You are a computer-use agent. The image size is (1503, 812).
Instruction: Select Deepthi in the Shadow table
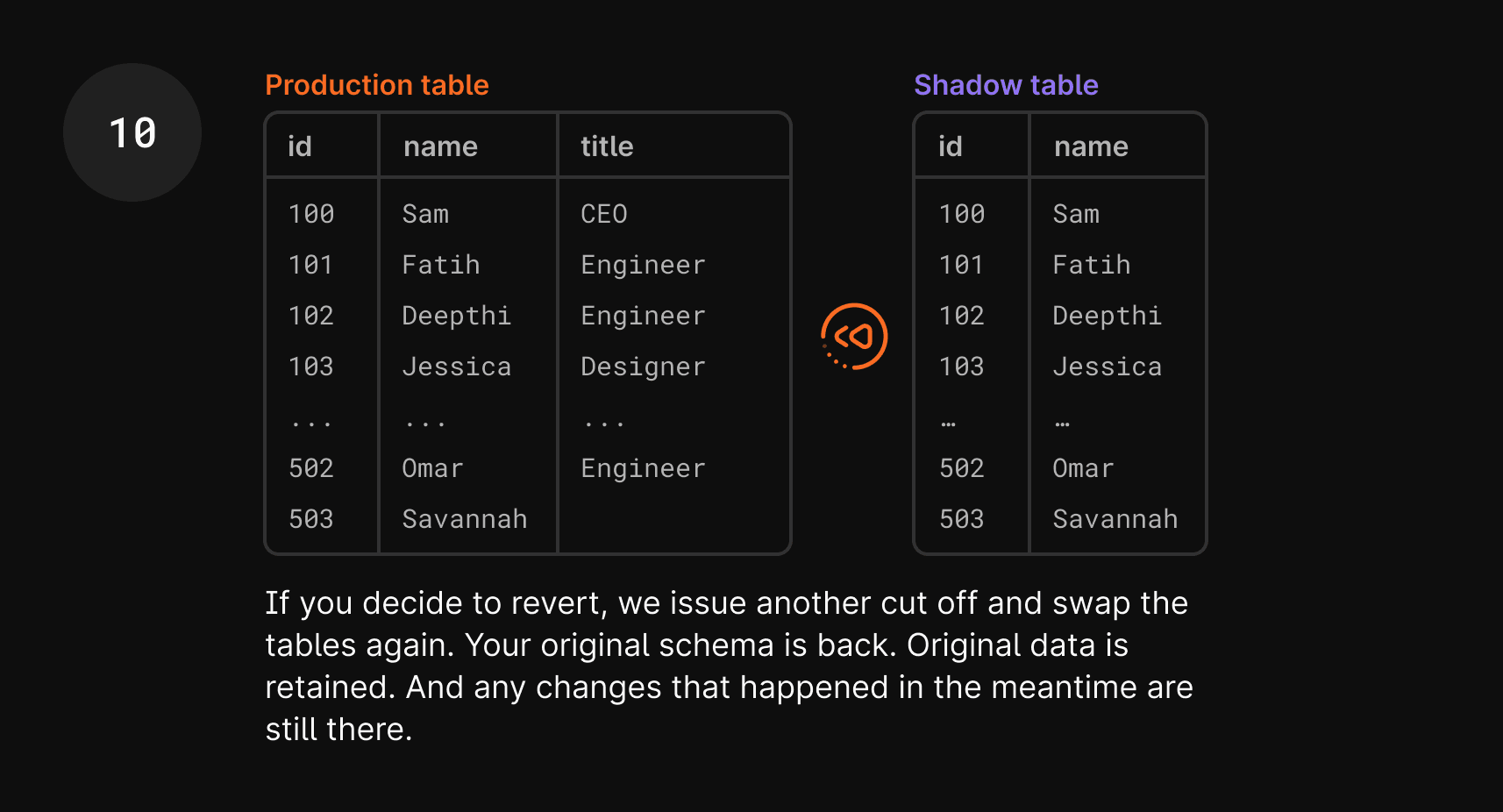[1108, 316]
